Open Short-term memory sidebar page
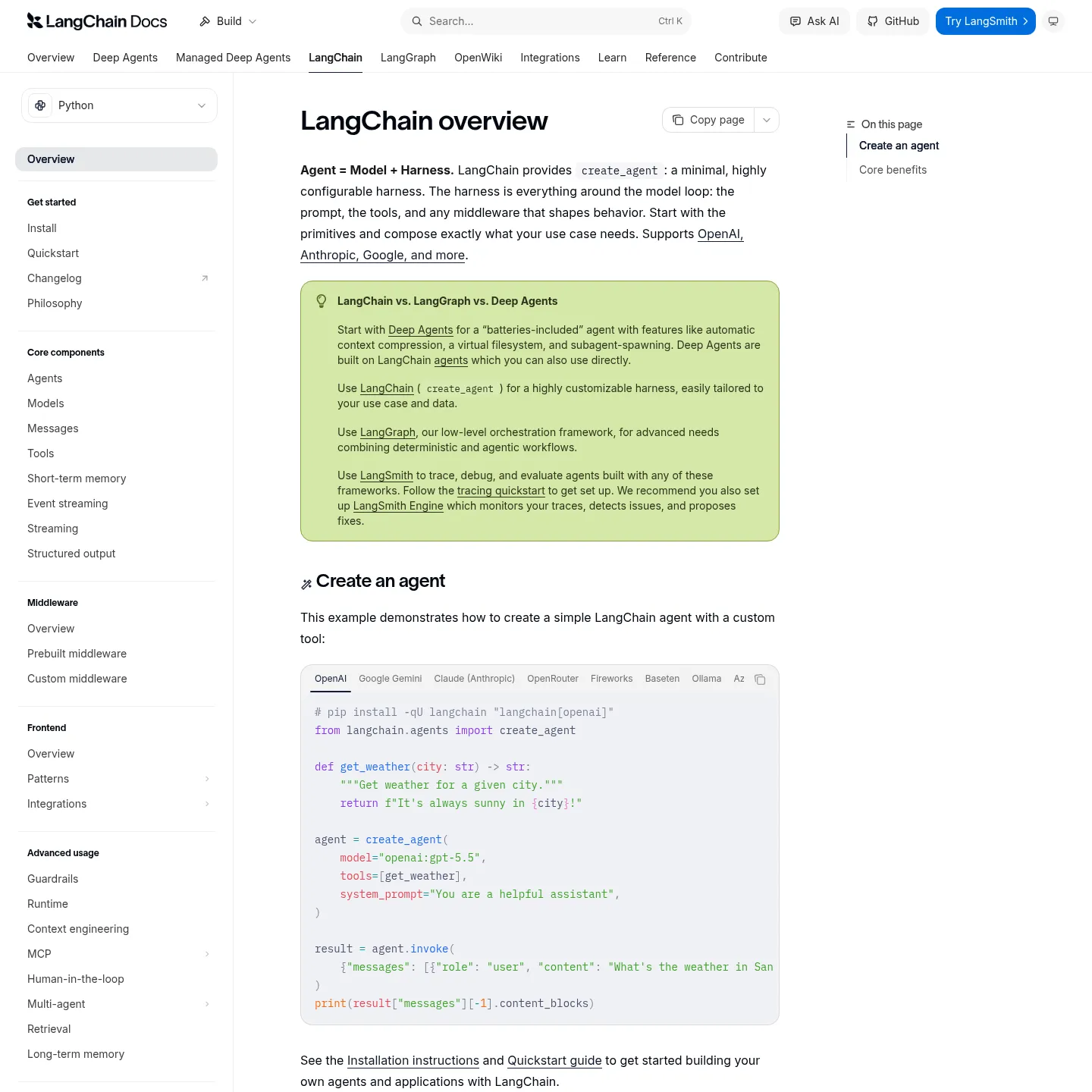This screenshot has height=1092, width=1092. (x=77, y=479)
